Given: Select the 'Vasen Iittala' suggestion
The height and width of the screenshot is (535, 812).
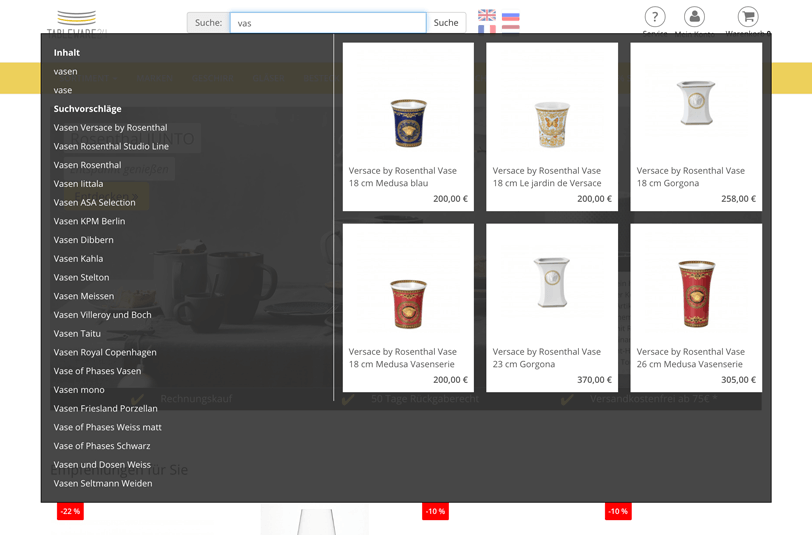Looking at the screenshot, I should tap(78, 184).
